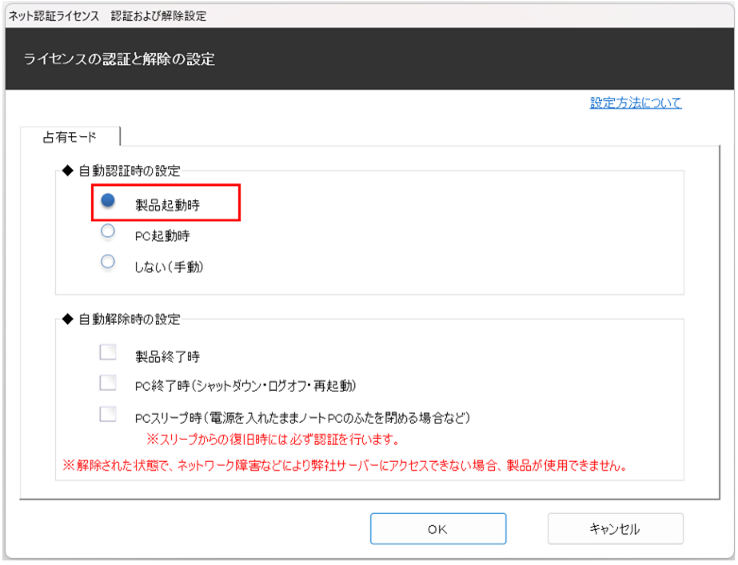The height and width of the screenshot is (565, 738).
Task: Click the PC終了時(シャットダウン・ログオフ・再起動) label
Action: tap(246, 386)
